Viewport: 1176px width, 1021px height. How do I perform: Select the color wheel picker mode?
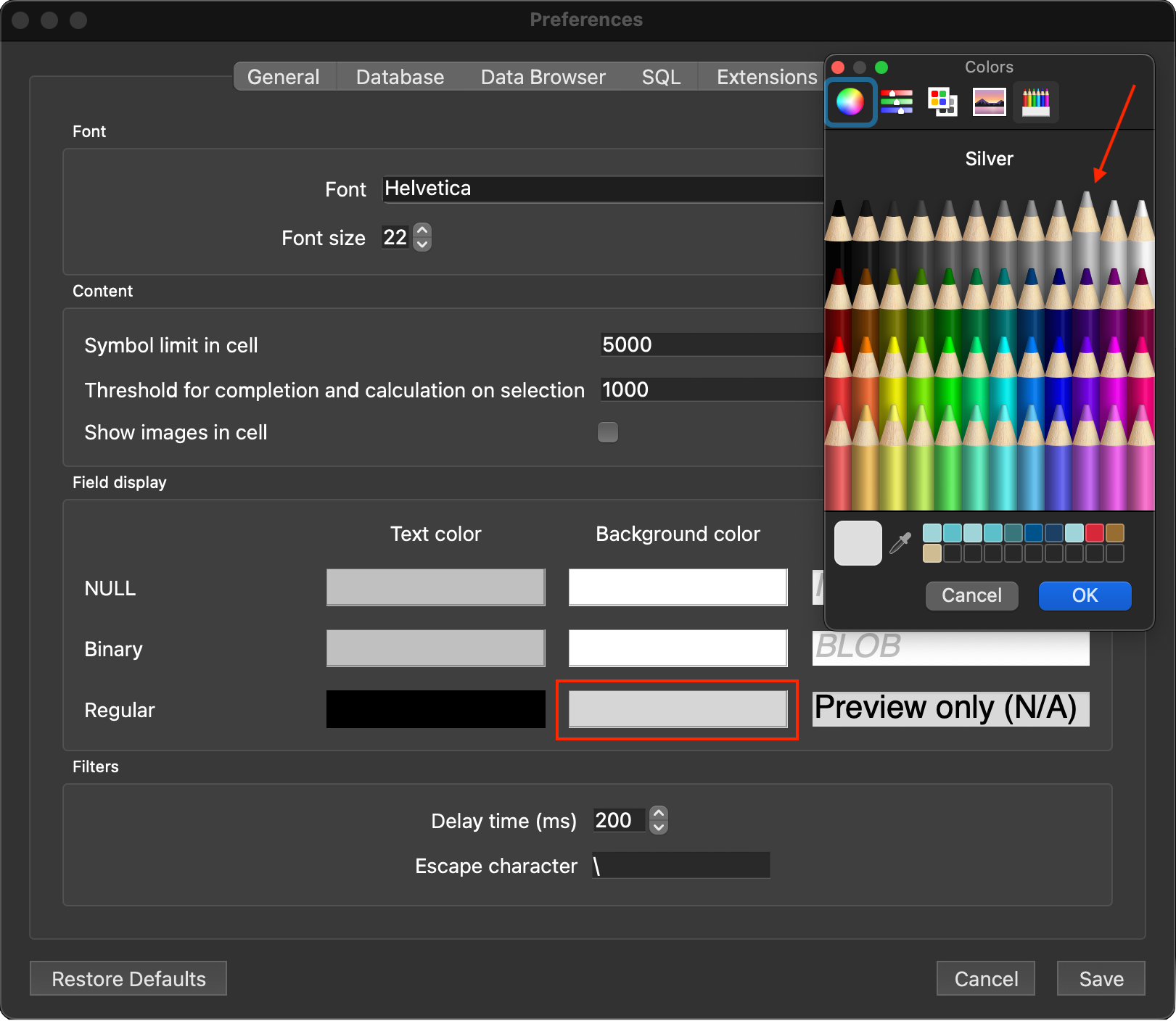click(x=850, y=102)
